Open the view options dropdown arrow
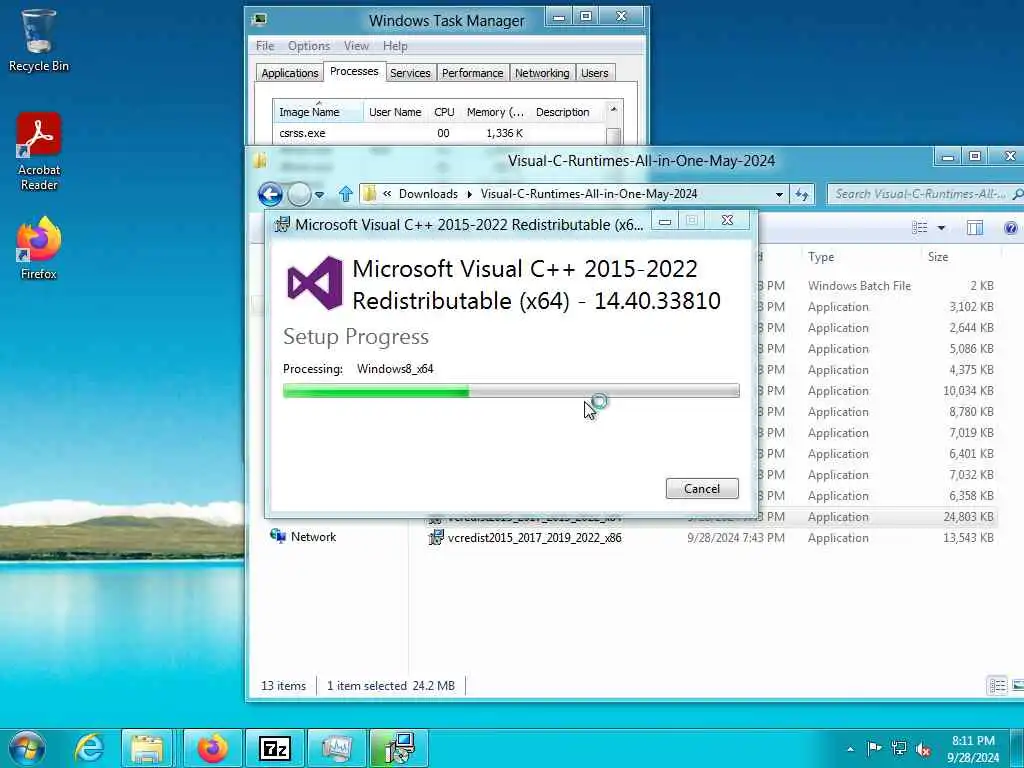The image size is (1024, 768). point(941,228)
